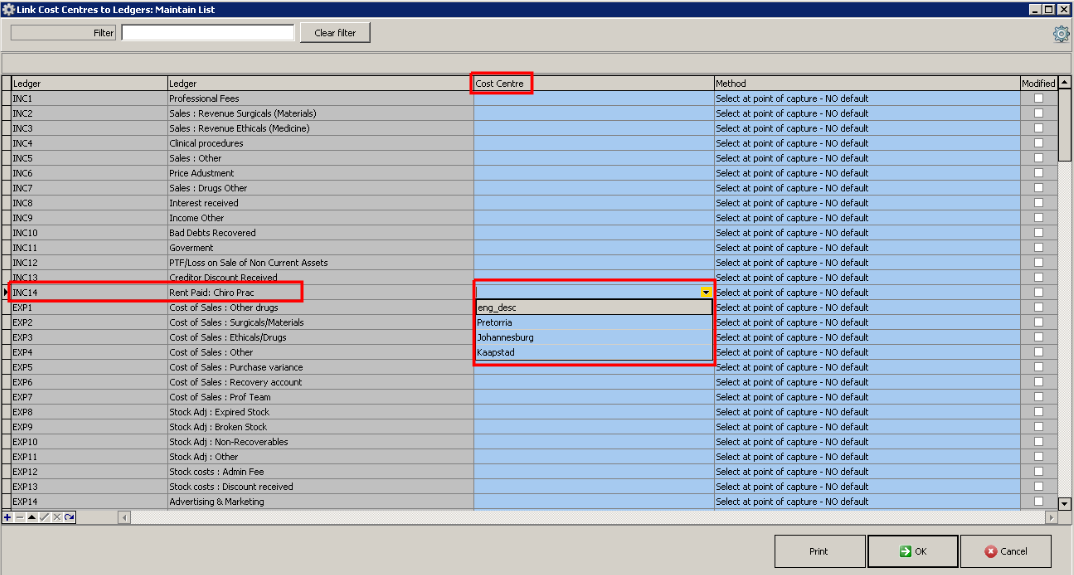The width and height of the screenshot is (1074, 575).
Task: Tick Modified checkbox for EXP6 row
Action: [x=1038, y=382]
